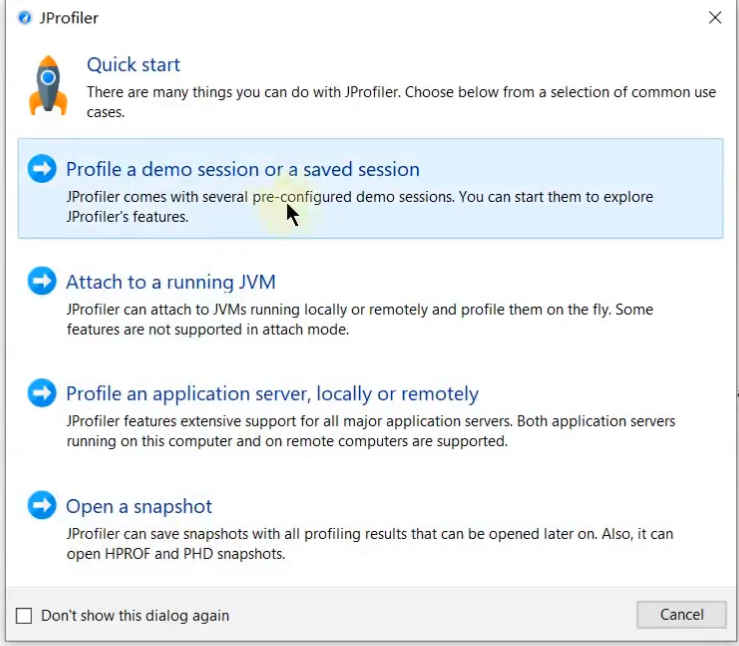
Task: Click the extensive application server support description
Action: click(x=370, y=431)
